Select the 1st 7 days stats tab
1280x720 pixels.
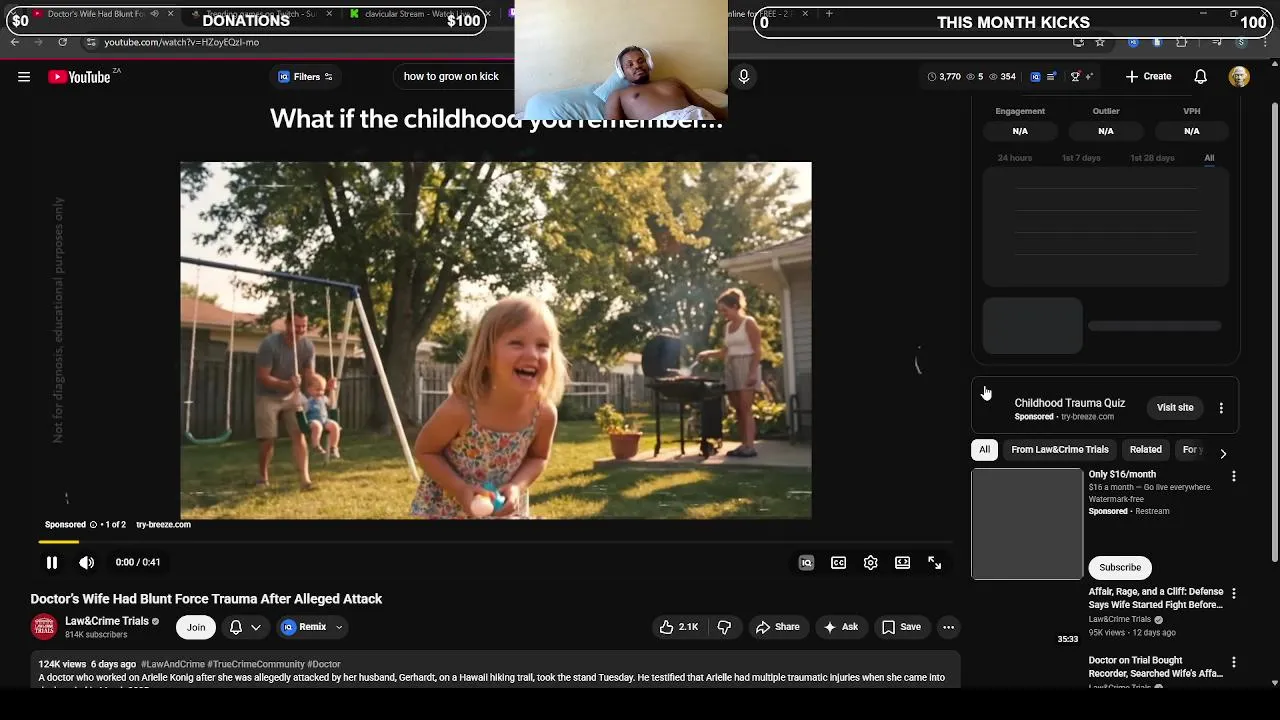pos(1081,158)
